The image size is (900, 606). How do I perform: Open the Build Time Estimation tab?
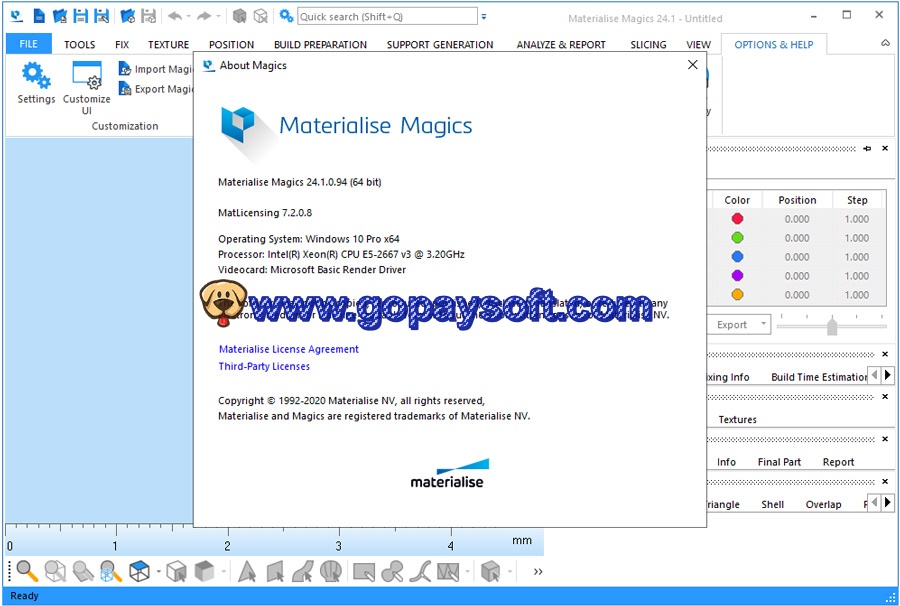pyautogui.click(x=818, y=377)
